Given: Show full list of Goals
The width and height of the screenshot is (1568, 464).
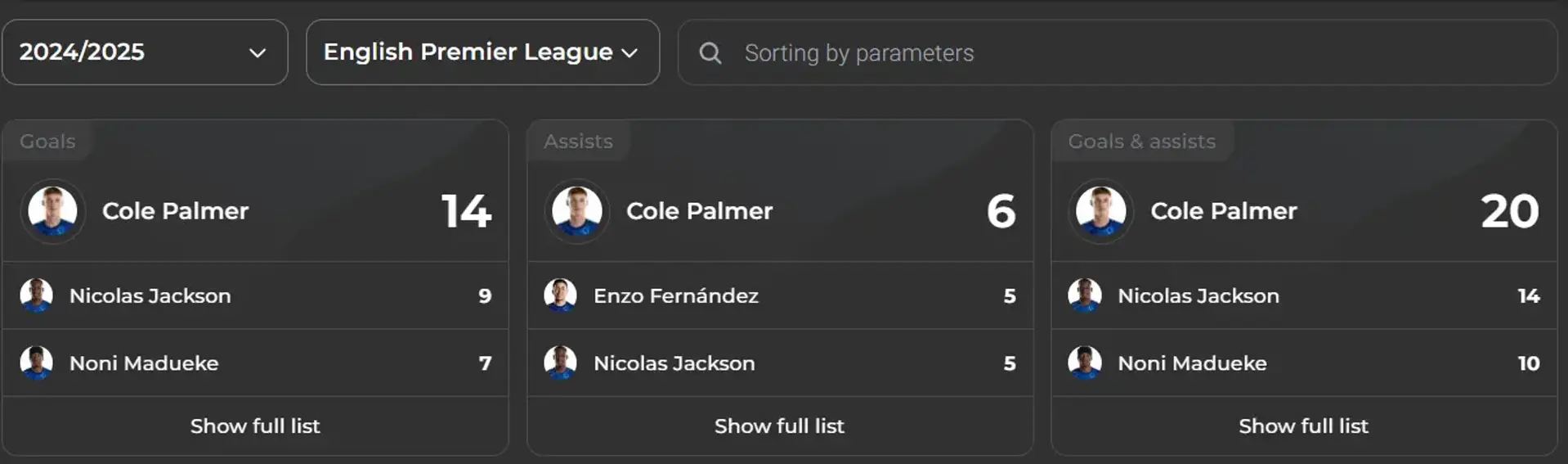Looking at the screenshot, I should coord(255,426).
